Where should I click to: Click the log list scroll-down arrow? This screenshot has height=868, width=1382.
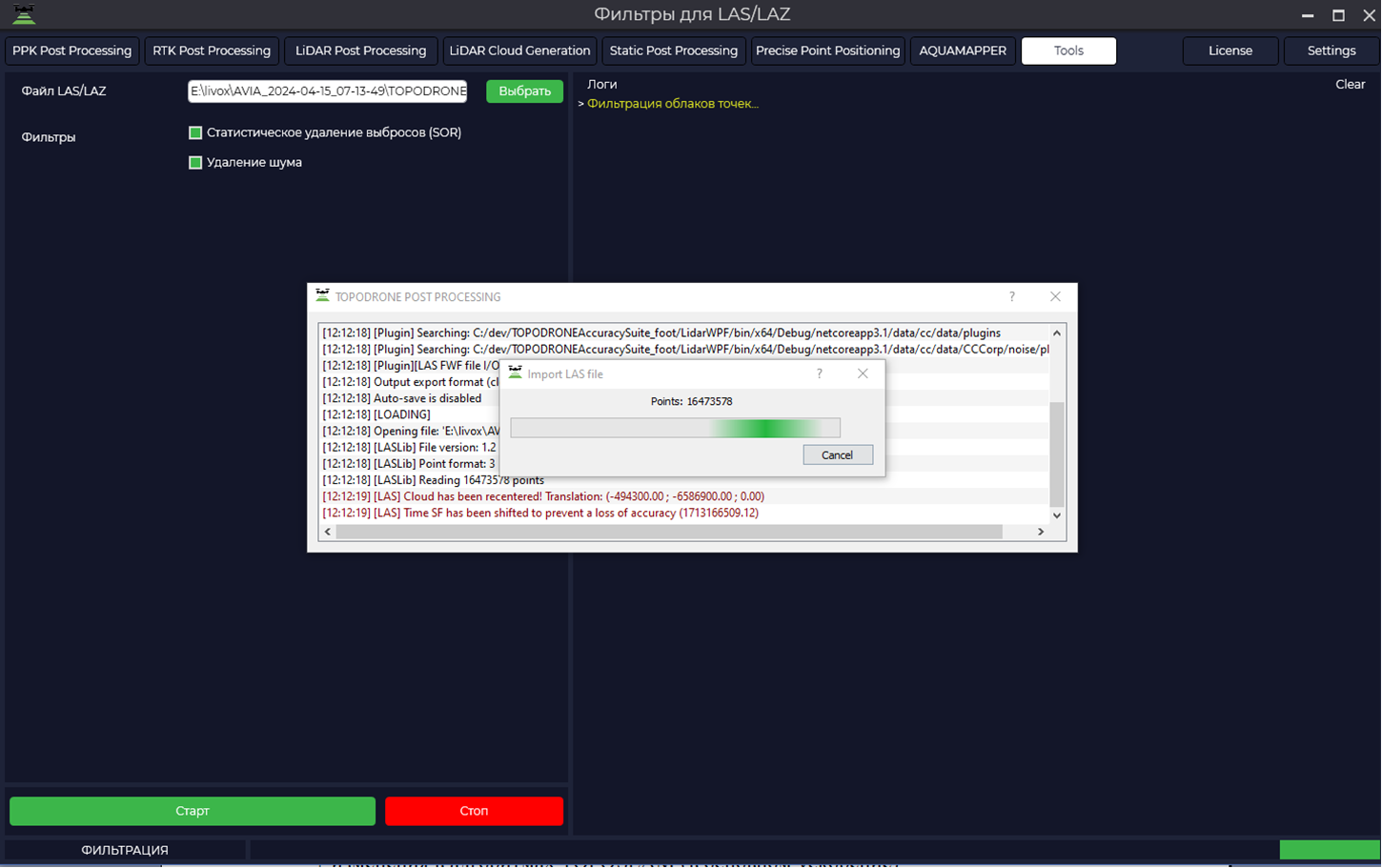[x=1057, y=515]
